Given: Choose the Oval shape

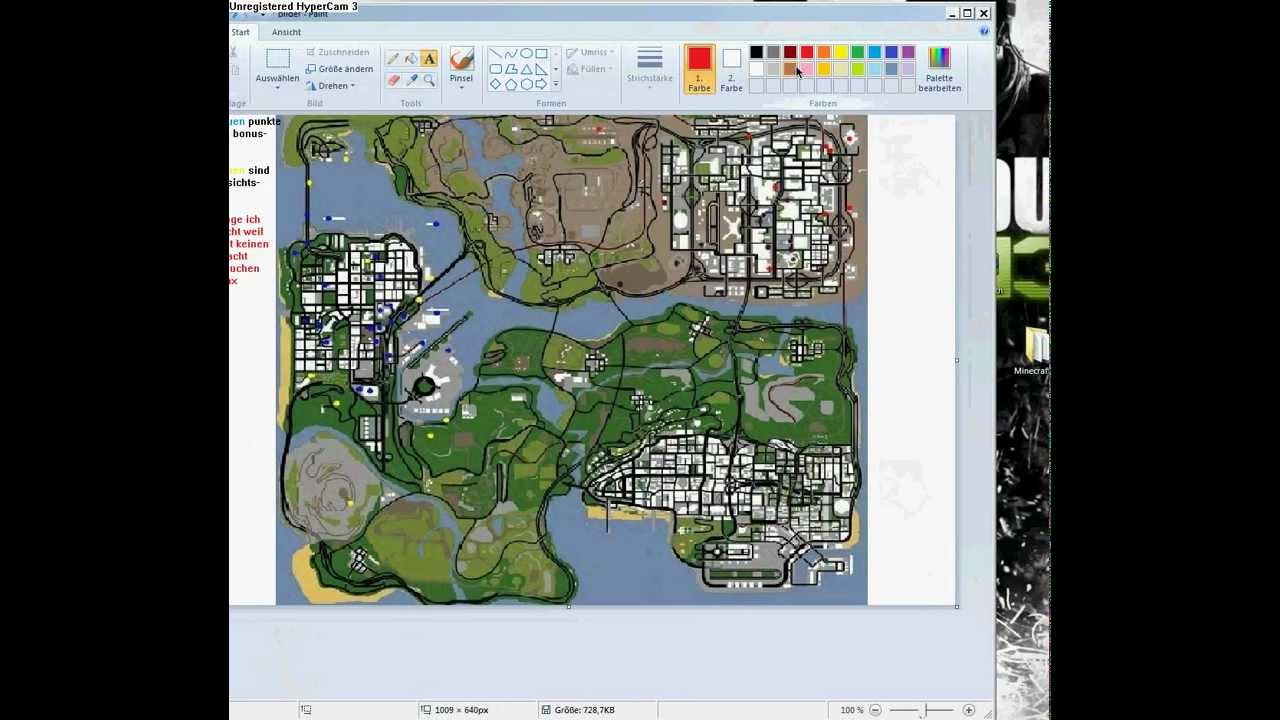Looking at the screenshot, I should click(526, 53).
